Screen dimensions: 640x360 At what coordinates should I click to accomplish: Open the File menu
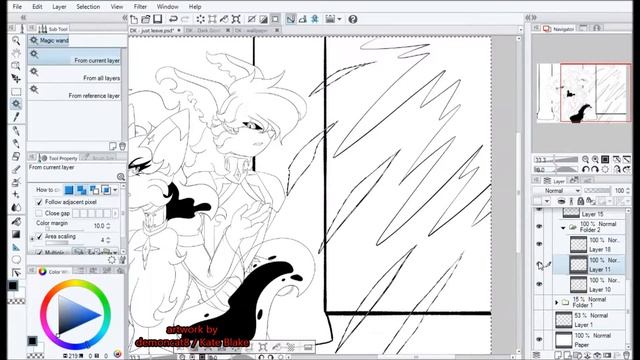point(17,7)
